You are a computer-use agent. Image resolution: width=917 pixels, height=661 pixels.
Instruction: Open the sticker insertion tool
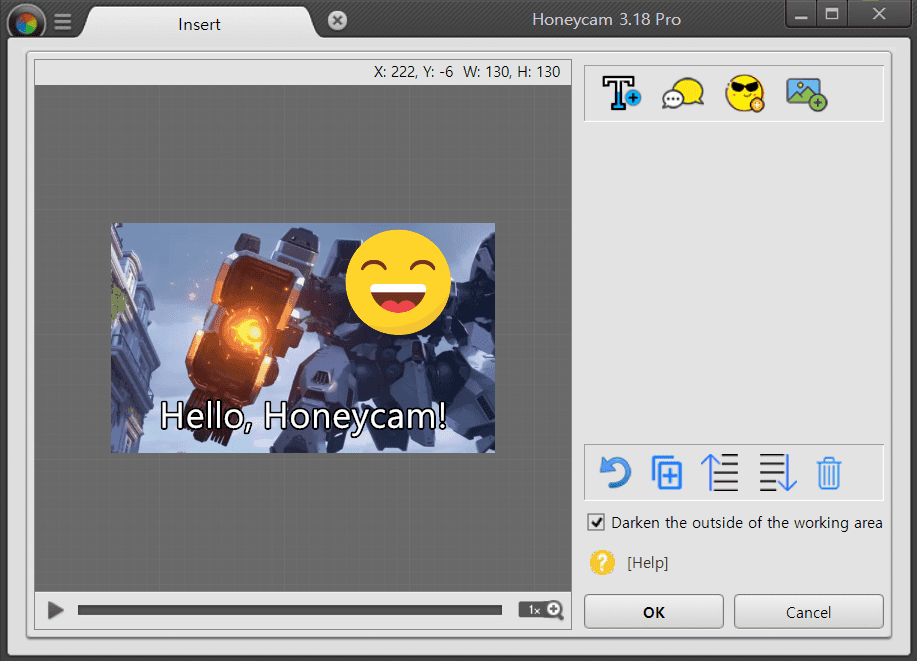744,92
